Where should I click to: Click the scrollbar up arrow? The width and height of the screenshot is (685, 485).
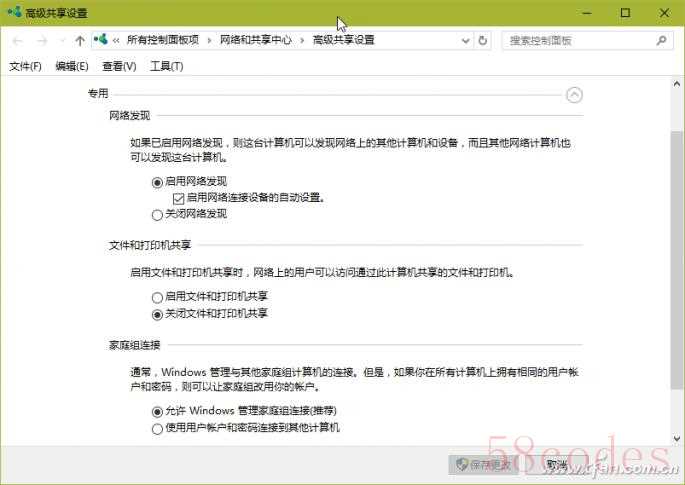coord(677,83)
